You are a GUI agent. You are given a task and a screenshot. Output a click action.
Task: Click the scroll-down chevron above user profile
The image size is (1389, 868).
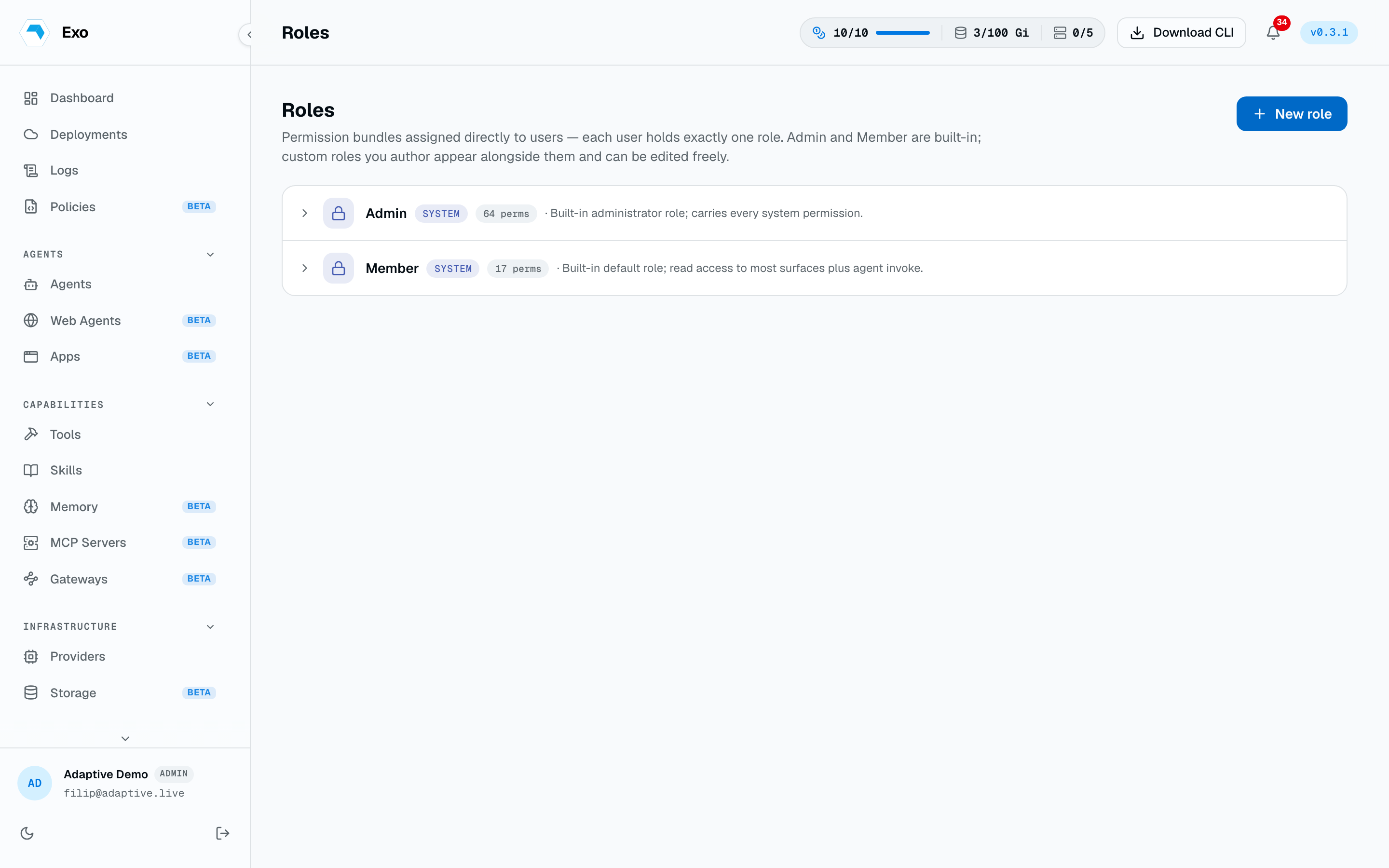pos(125,738)
